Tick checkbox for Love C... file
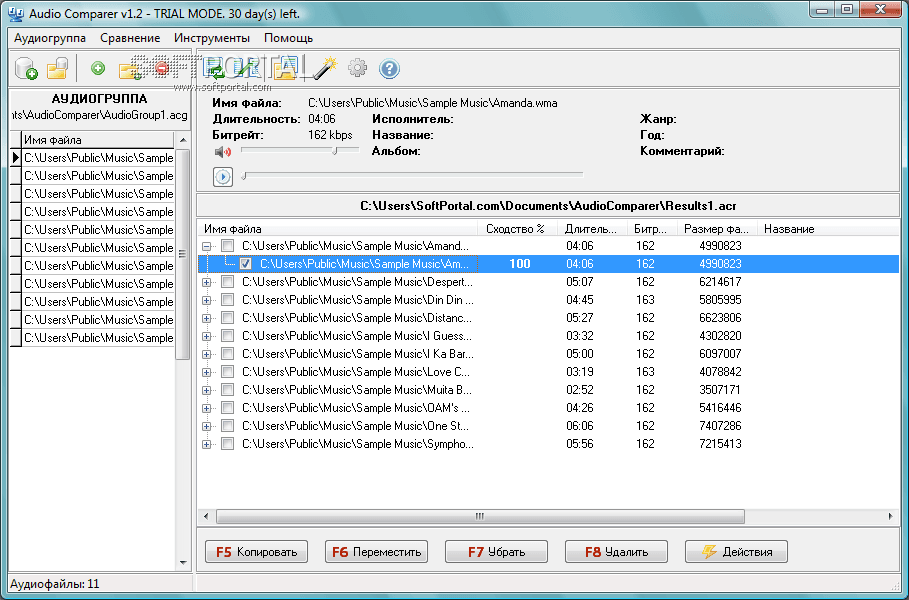Viewport: 909px width, 600px height. pyautogui.click(x=228, y=372)
